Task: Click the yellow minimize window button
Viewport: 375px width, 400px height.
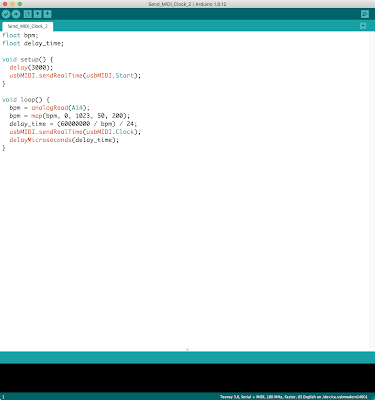Action: tap(12, 4)
